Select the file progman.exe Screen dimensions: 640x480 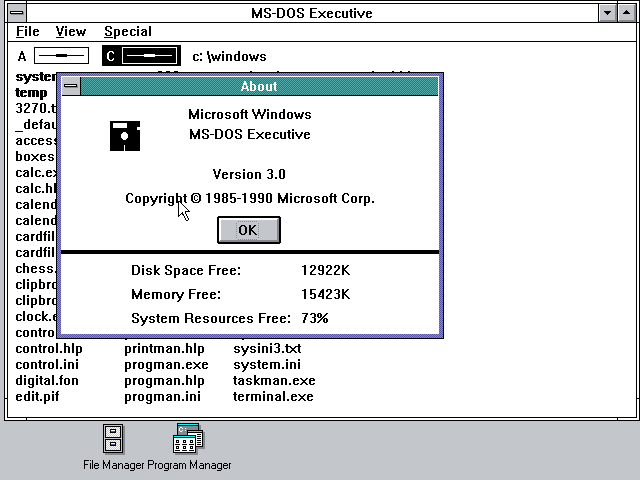coord(166,364)
